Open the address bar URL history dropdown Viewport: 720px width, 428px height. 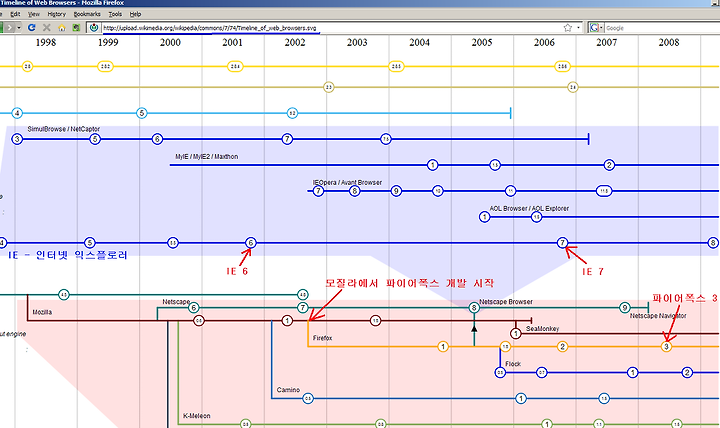tap(578, 28)
